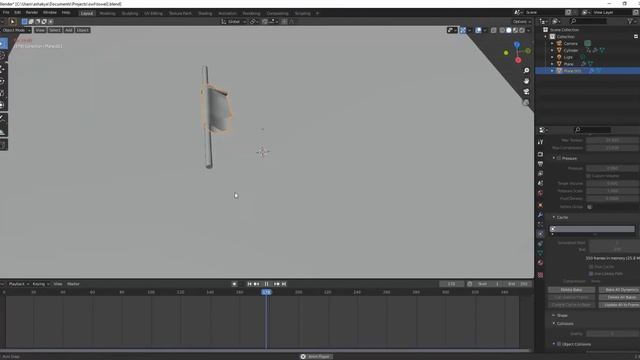Open the World properties tab icon
Viewport: 640px width, 360px height.
click(540, 193)
